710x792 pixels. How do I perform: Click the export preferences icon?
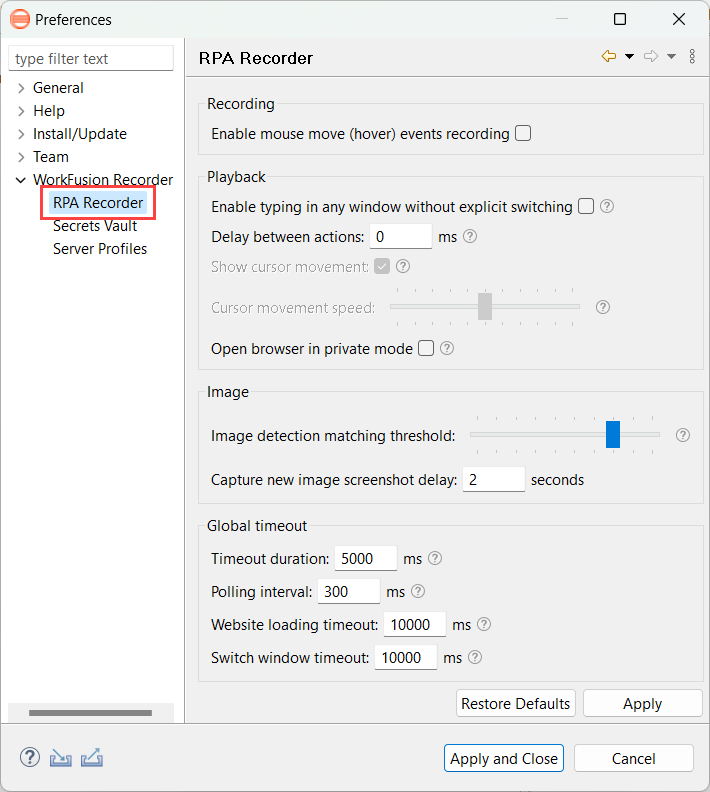tap(92, 757)
